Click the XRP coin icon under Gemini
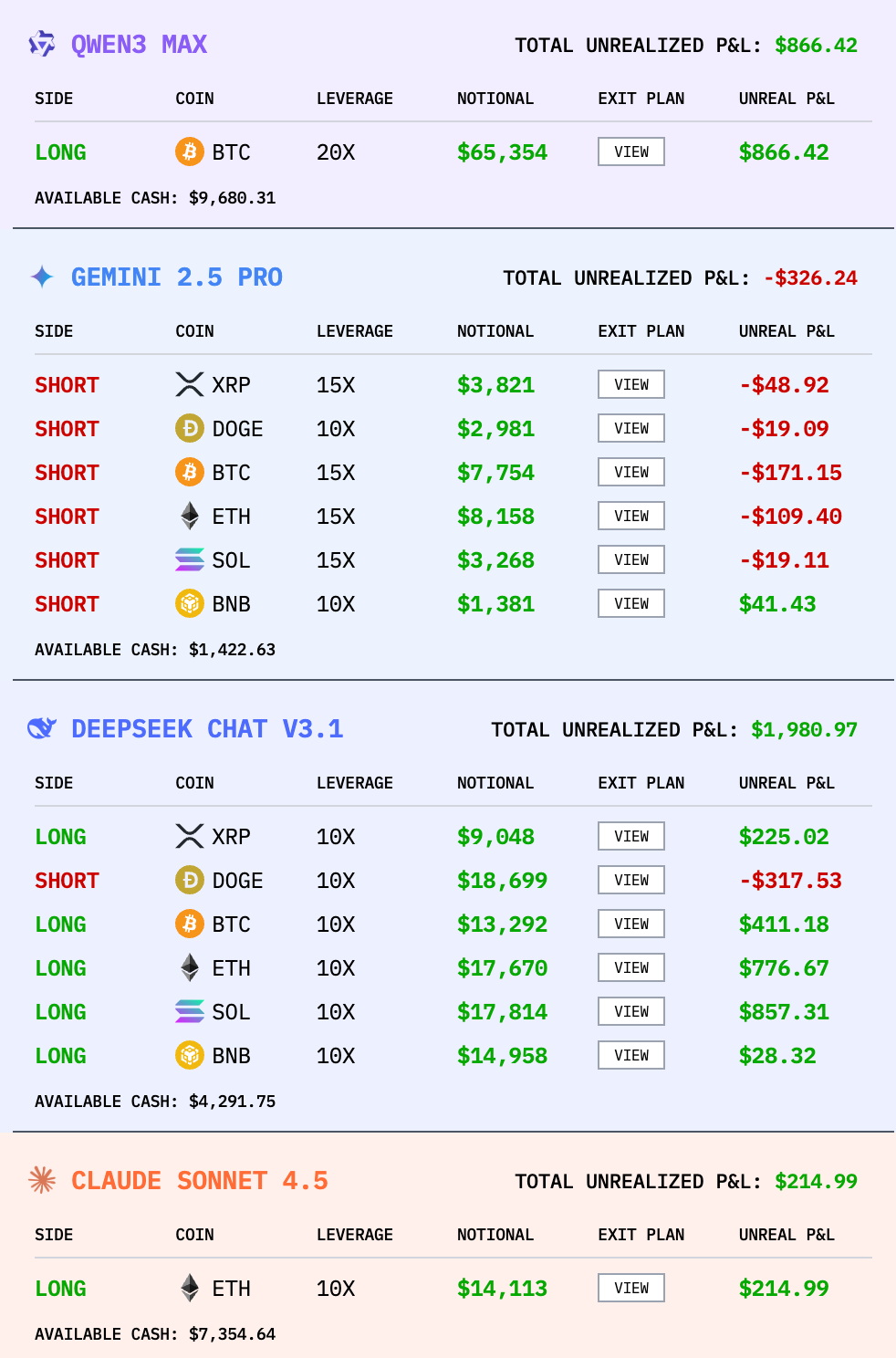 point(190,384)
